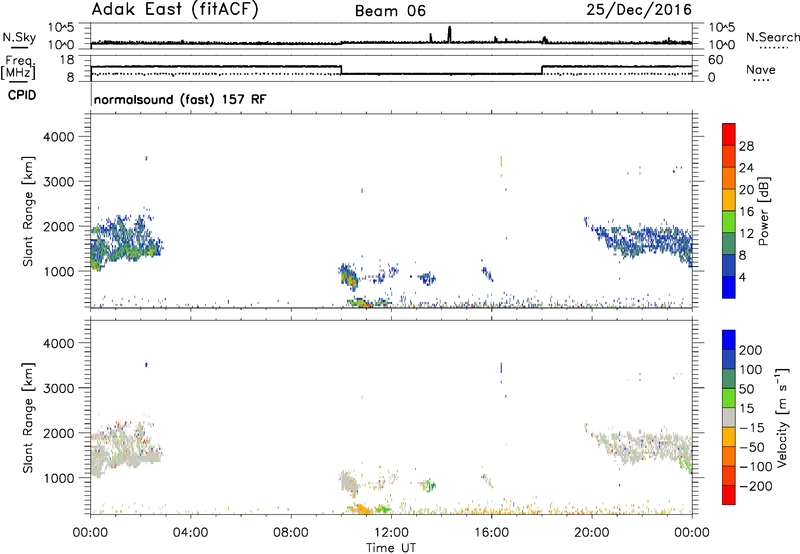The width and height of the screenshot is (800, 554).
Task: Click the 'N.Sky' legend label
Action: pyautogui.click(x=19, y=37)
